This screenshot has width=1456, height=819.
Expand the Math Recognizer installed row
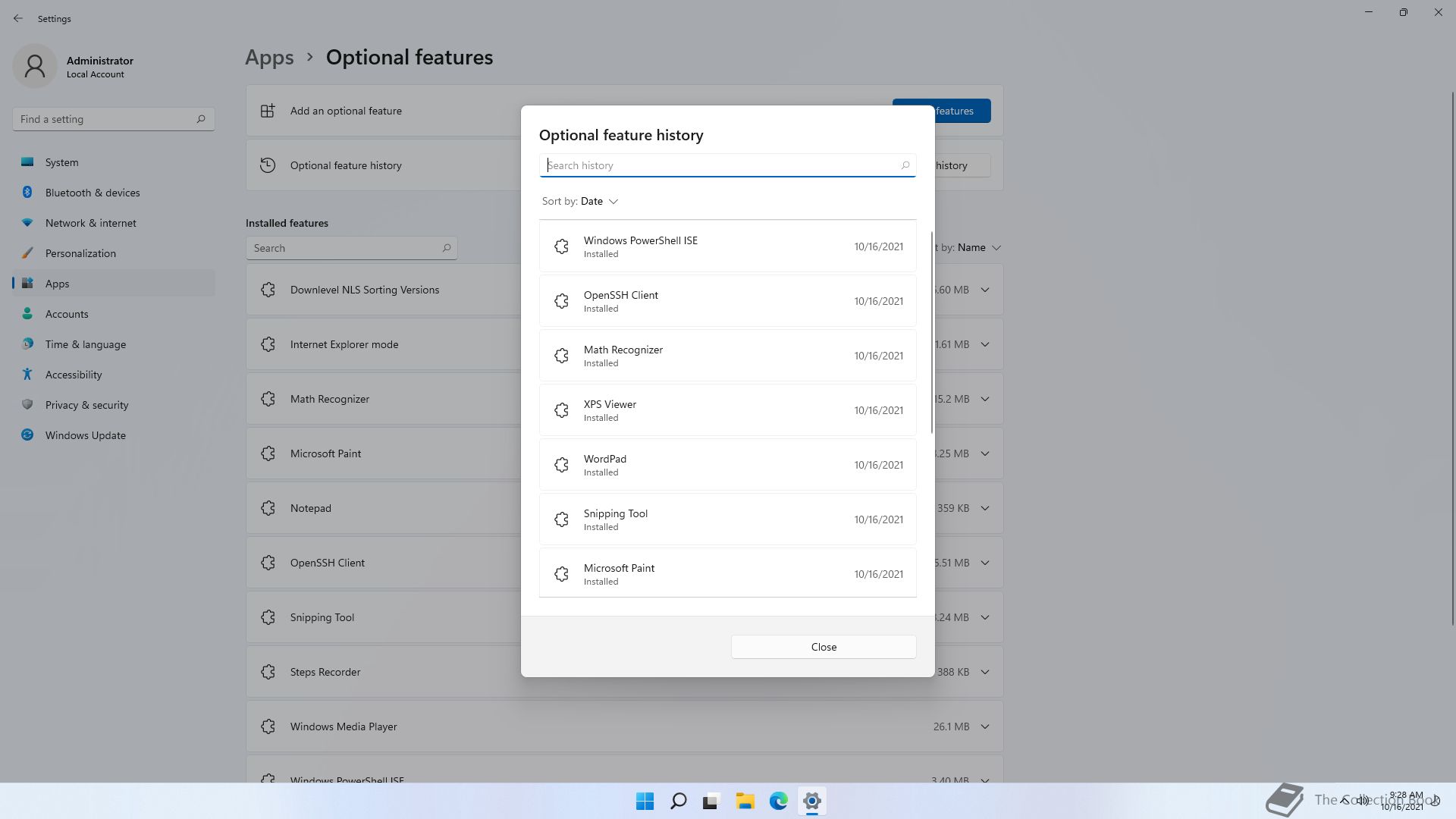click(x=985, y=399)
